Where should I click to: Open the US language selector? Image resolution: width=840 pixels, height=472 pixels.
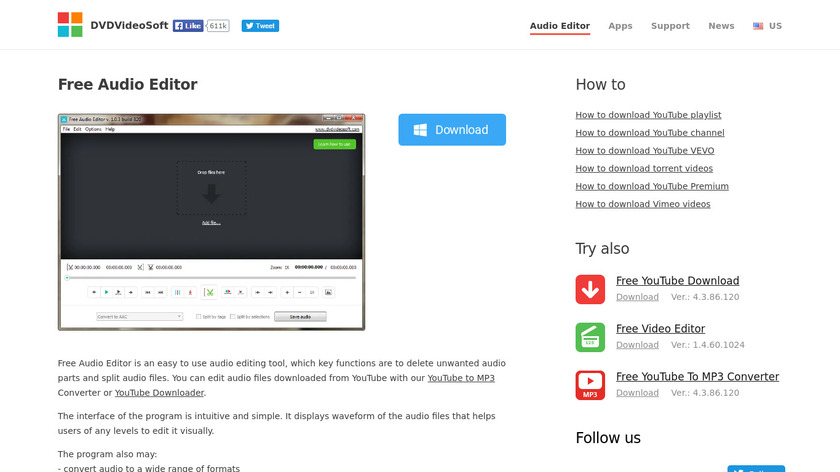point(767,26)
